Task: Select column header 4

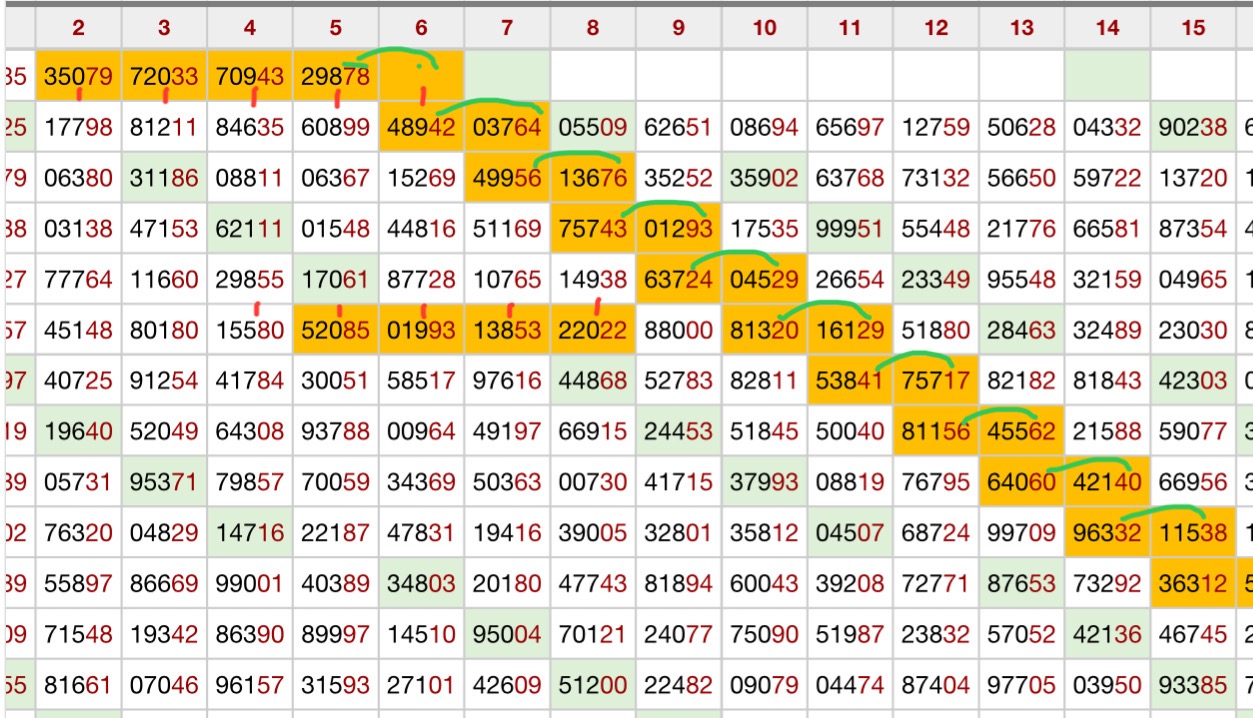Action: coord(250,28)
